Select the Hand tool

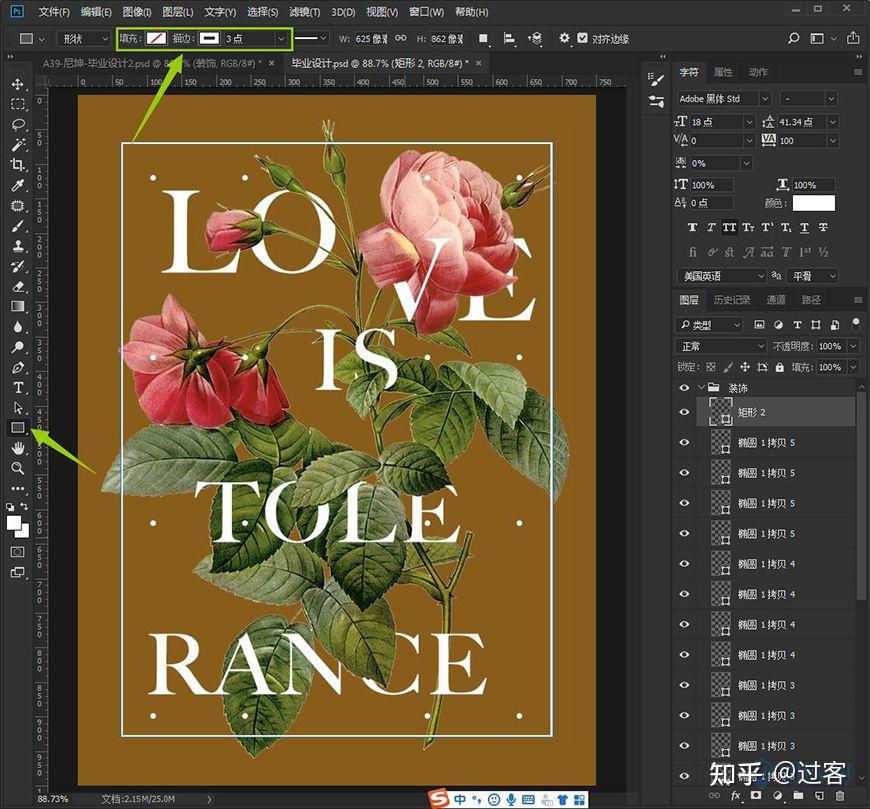click(18, 448)
